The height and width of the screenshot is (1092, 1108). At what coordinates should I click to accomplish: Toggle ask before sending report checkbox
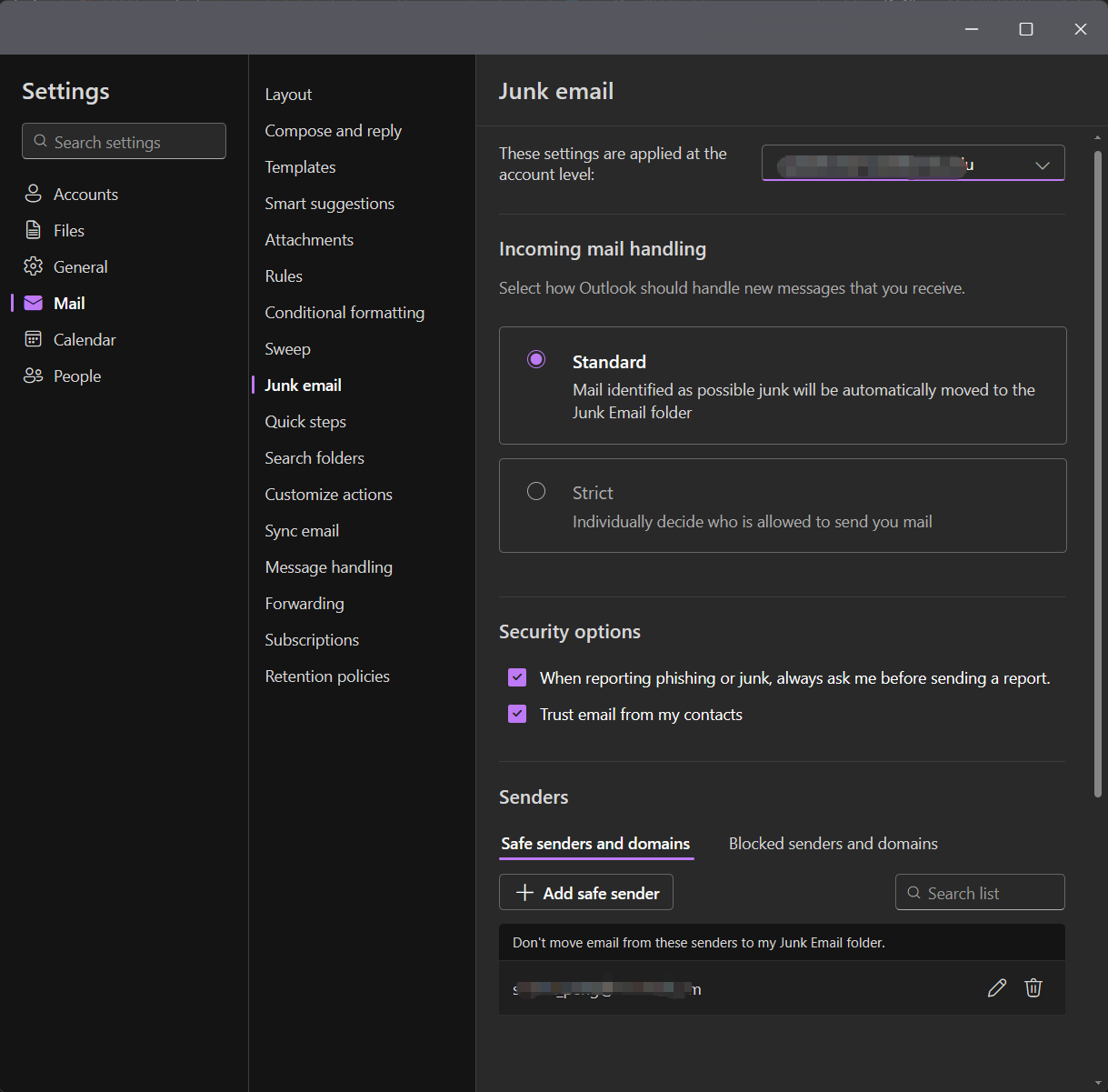[x=517, y=677]
